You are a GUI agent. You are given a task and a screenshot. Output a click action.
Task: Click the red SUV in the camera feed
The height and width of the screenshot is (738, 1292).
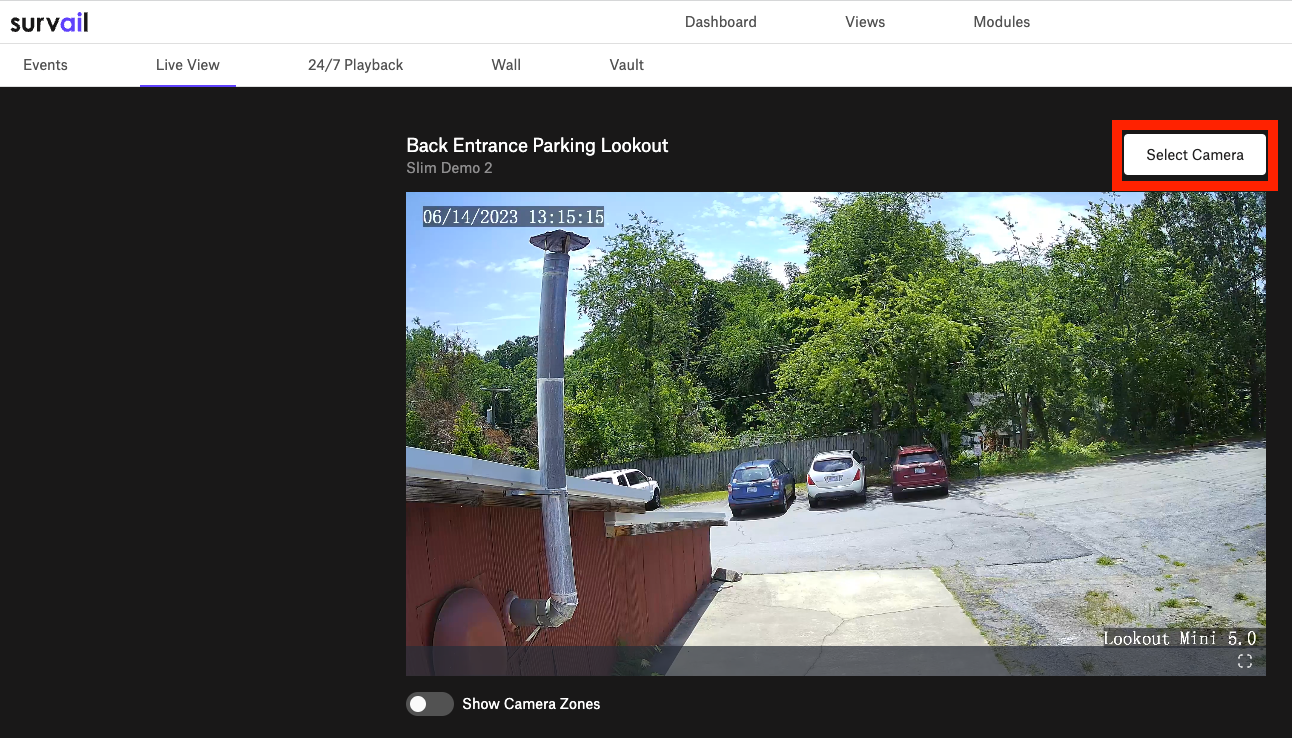[x=918, y=470]
